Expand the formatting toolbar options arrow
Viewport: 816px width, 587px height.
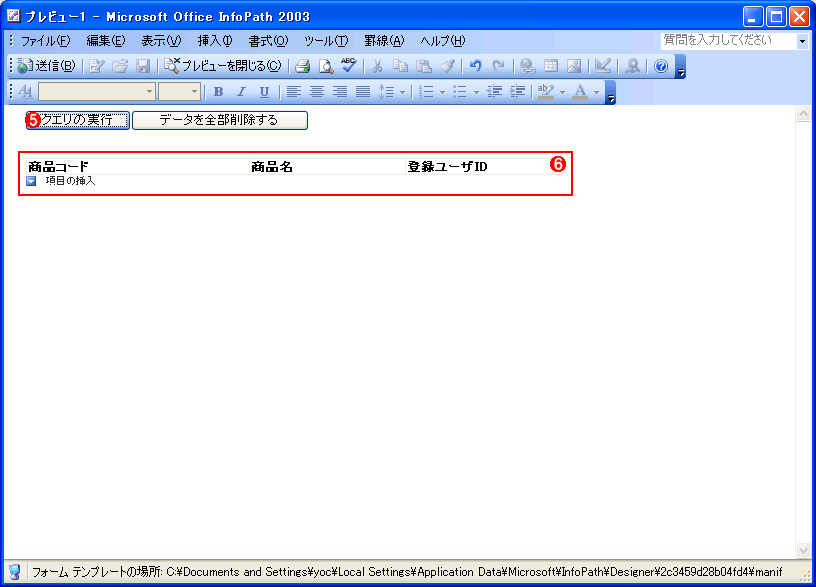(610, 93)
